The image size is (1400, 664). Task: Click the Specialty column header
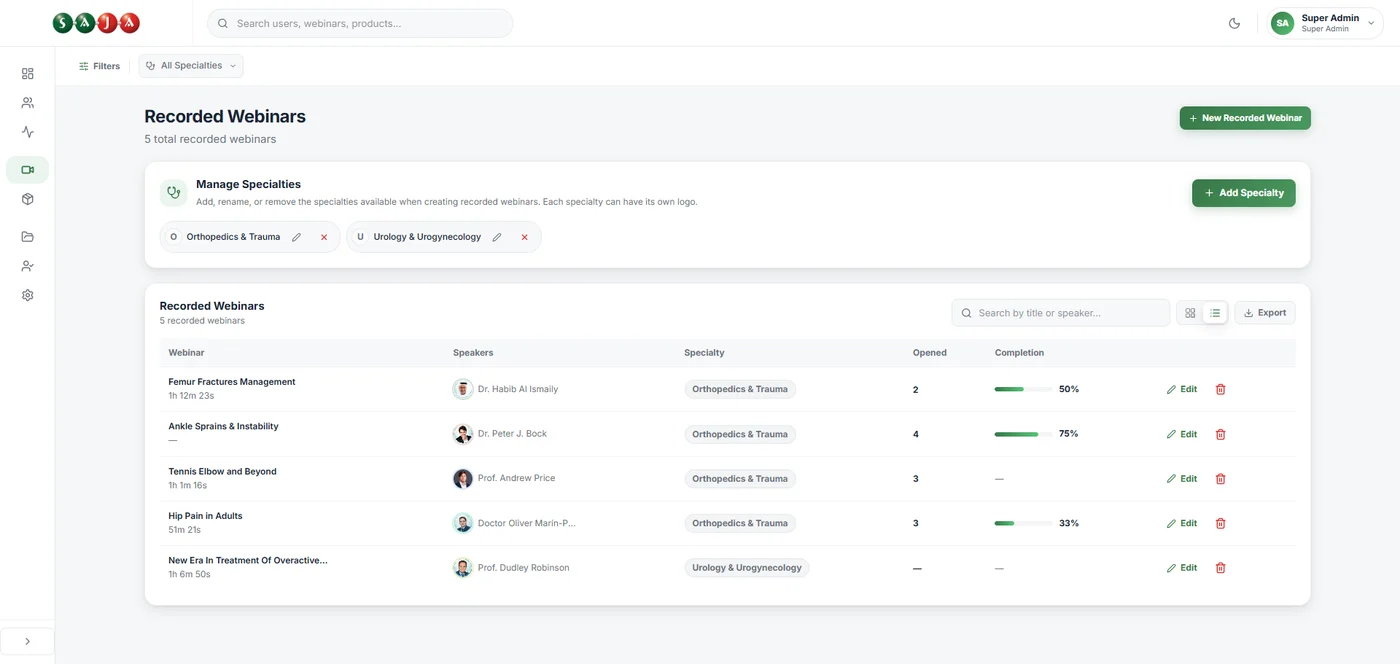(704, 353)
